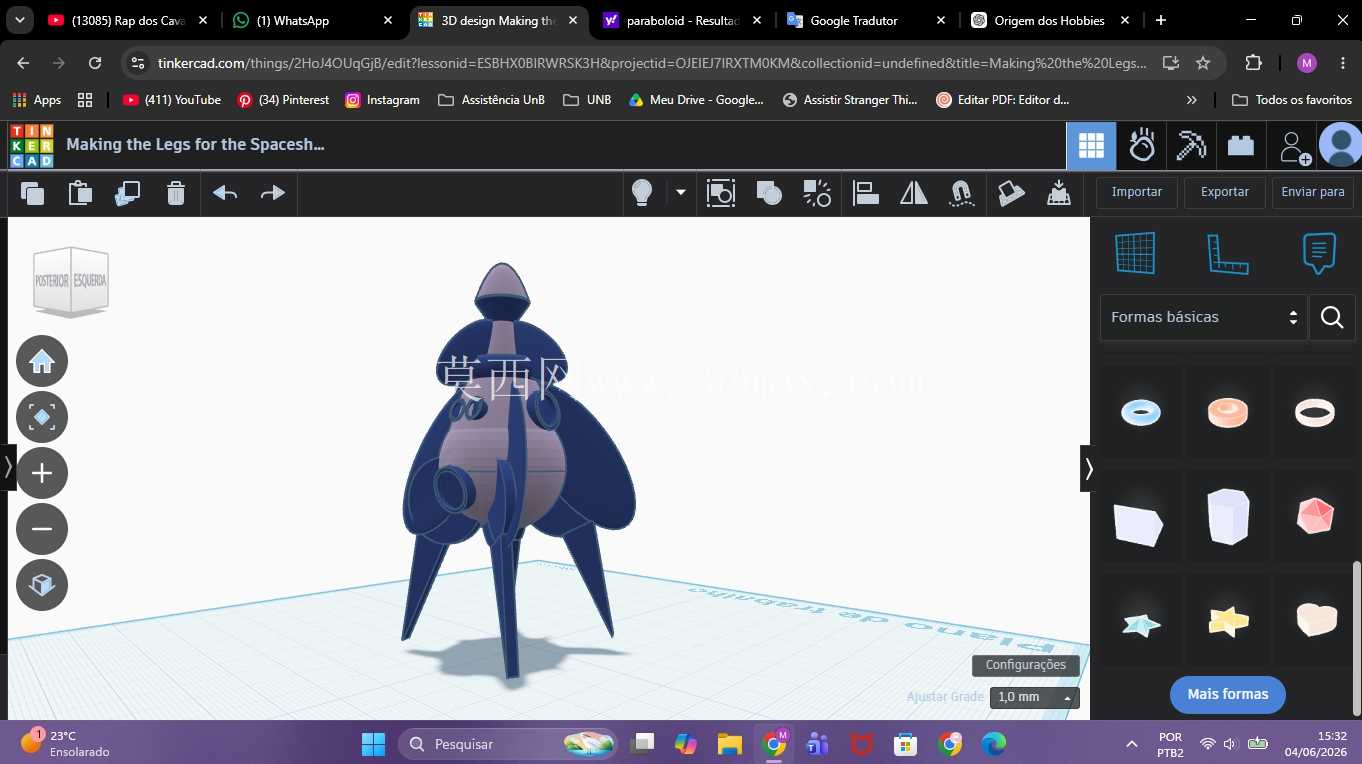Click the Exportar button
Screen dimensions: 1362x764
[x=1225, y=192]
